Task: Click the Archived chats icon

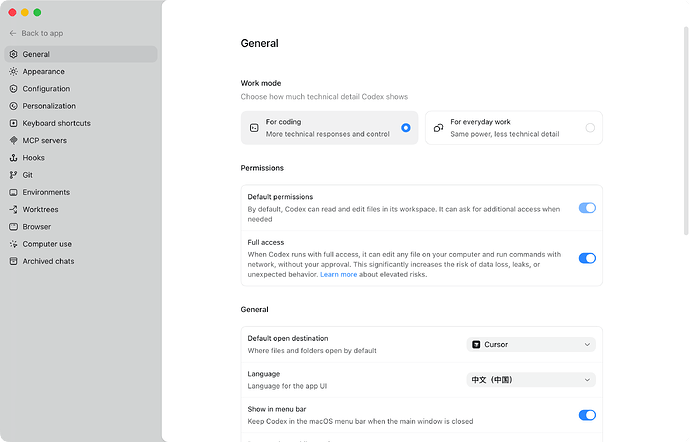Action: pos(14,261)
